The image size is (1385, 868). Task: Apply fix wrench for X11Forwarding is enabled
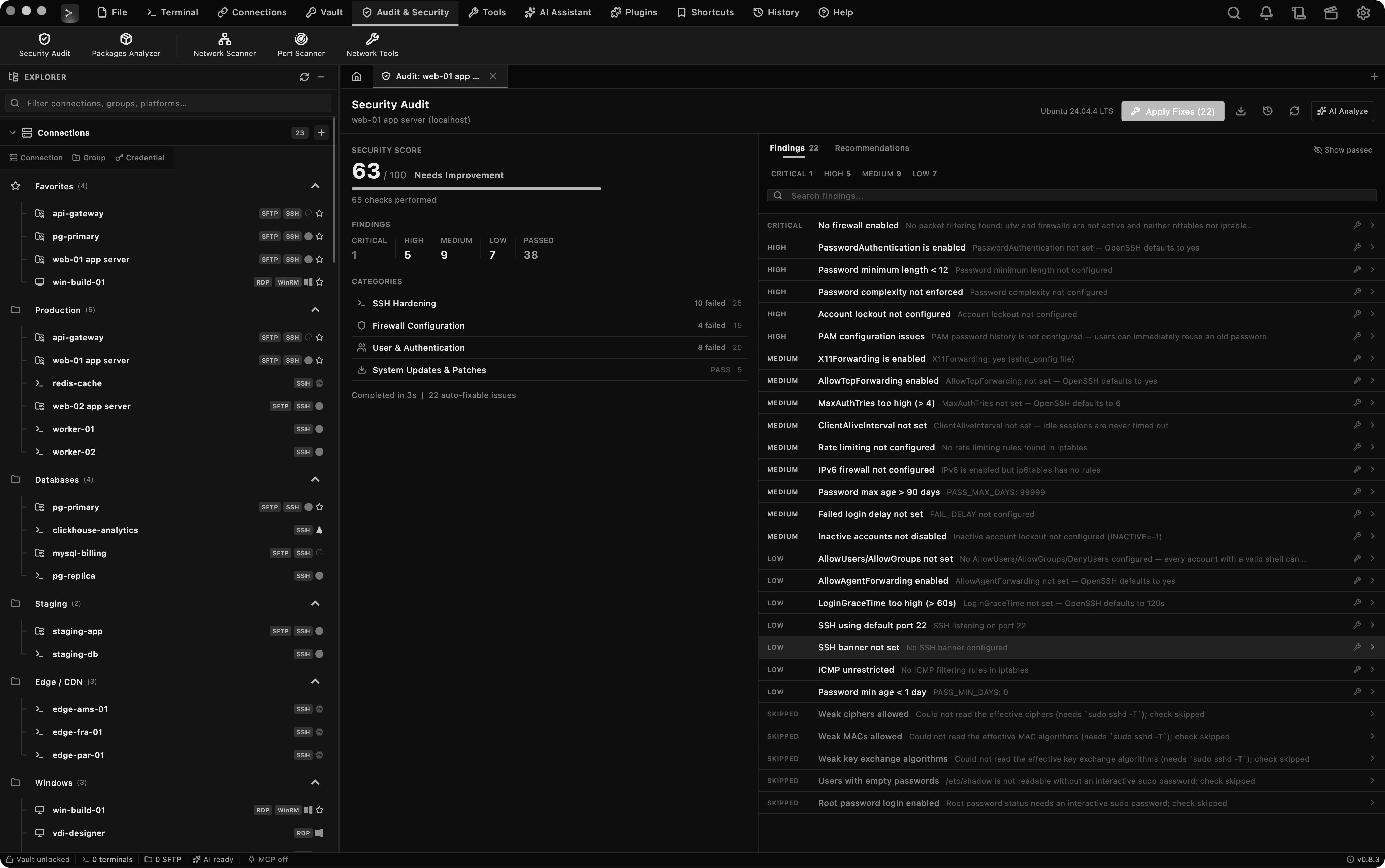[x=1357, y=358]
